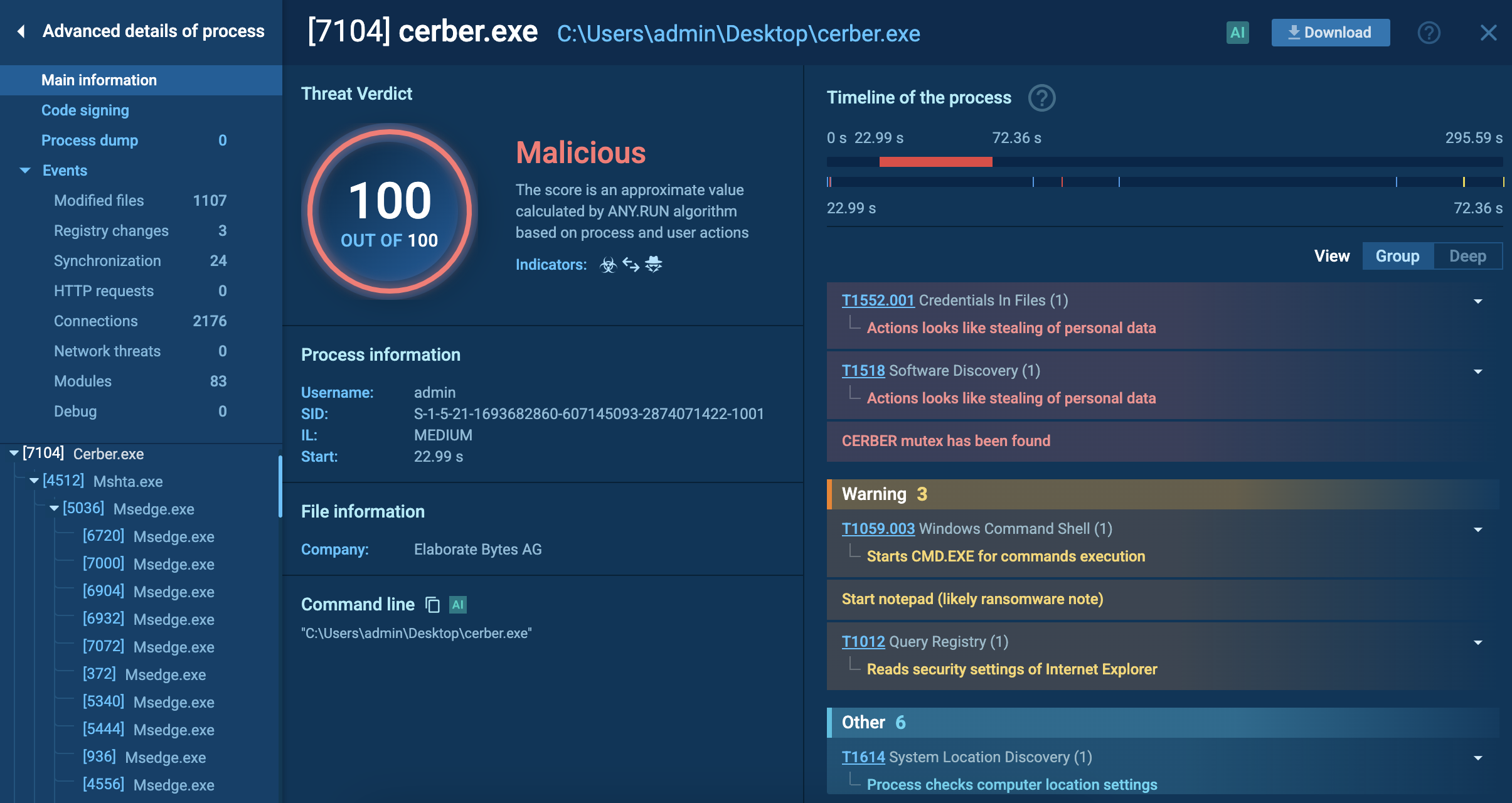Switch timeline view to Deep

click(x=1467, y=256)
